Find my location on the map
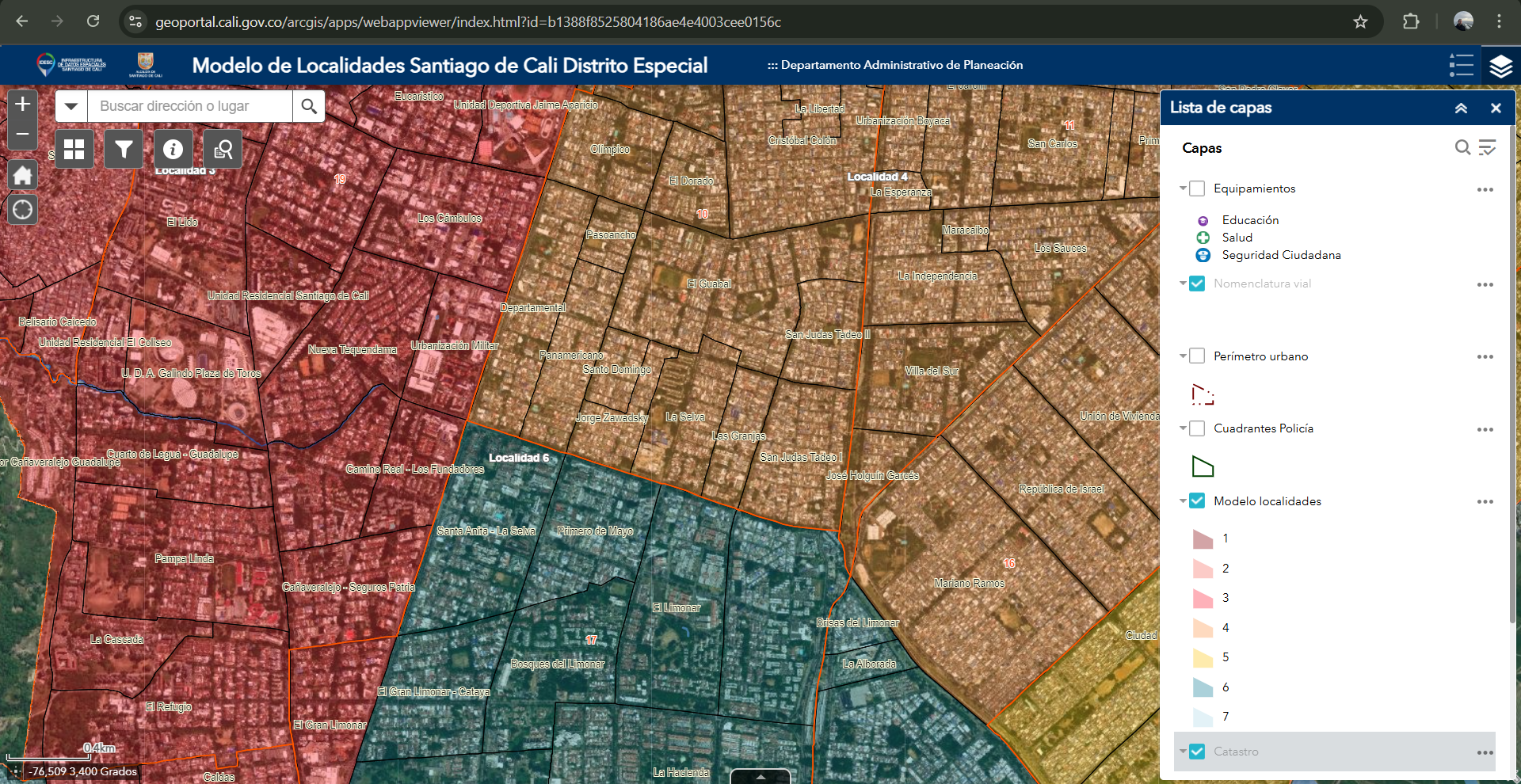 (23, 210)
